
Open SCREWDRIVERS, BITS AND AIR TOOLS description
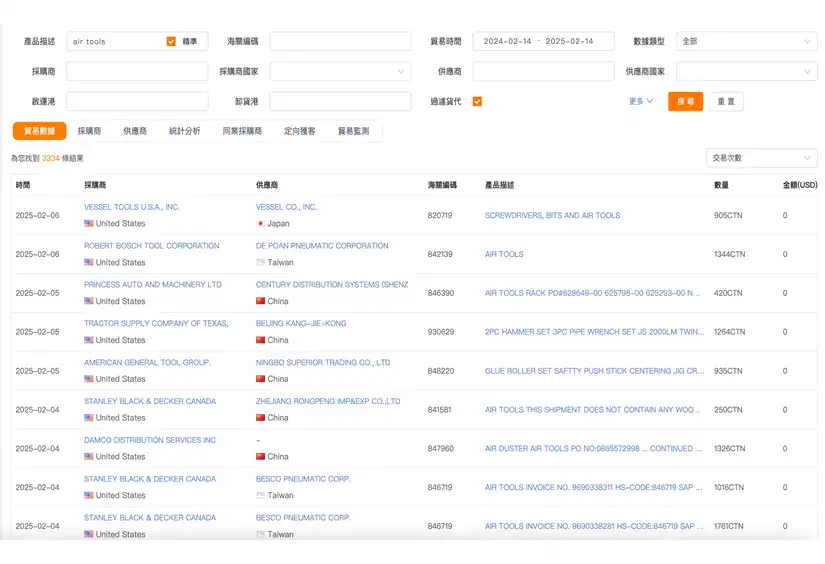click(x=552, y=215)
